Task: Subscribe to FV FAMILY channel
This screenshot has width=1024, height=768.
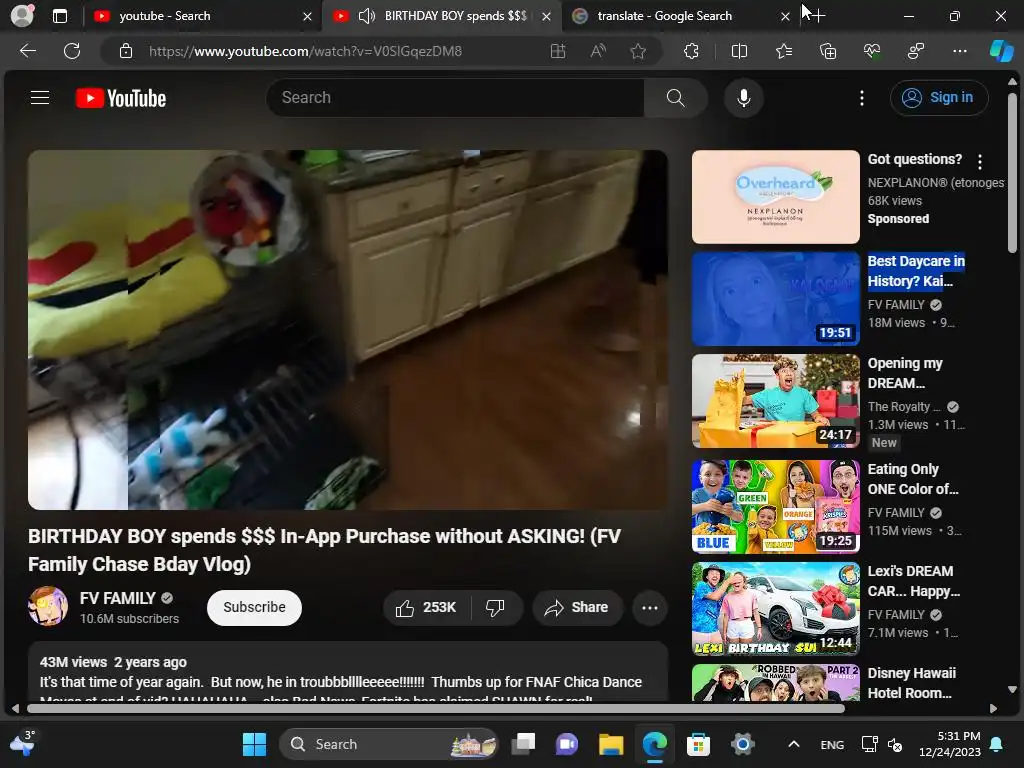Action: pyautogui.click(x=254, y=607)
